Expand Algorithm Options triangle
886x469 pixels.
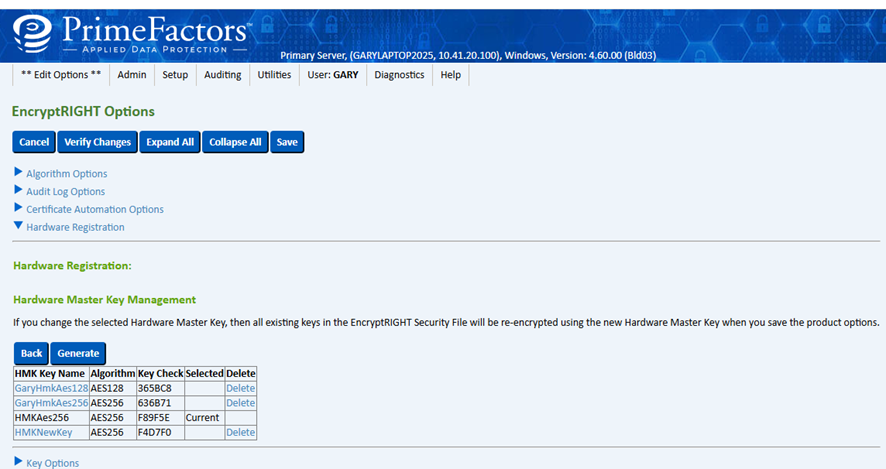(x=18, y=172)
